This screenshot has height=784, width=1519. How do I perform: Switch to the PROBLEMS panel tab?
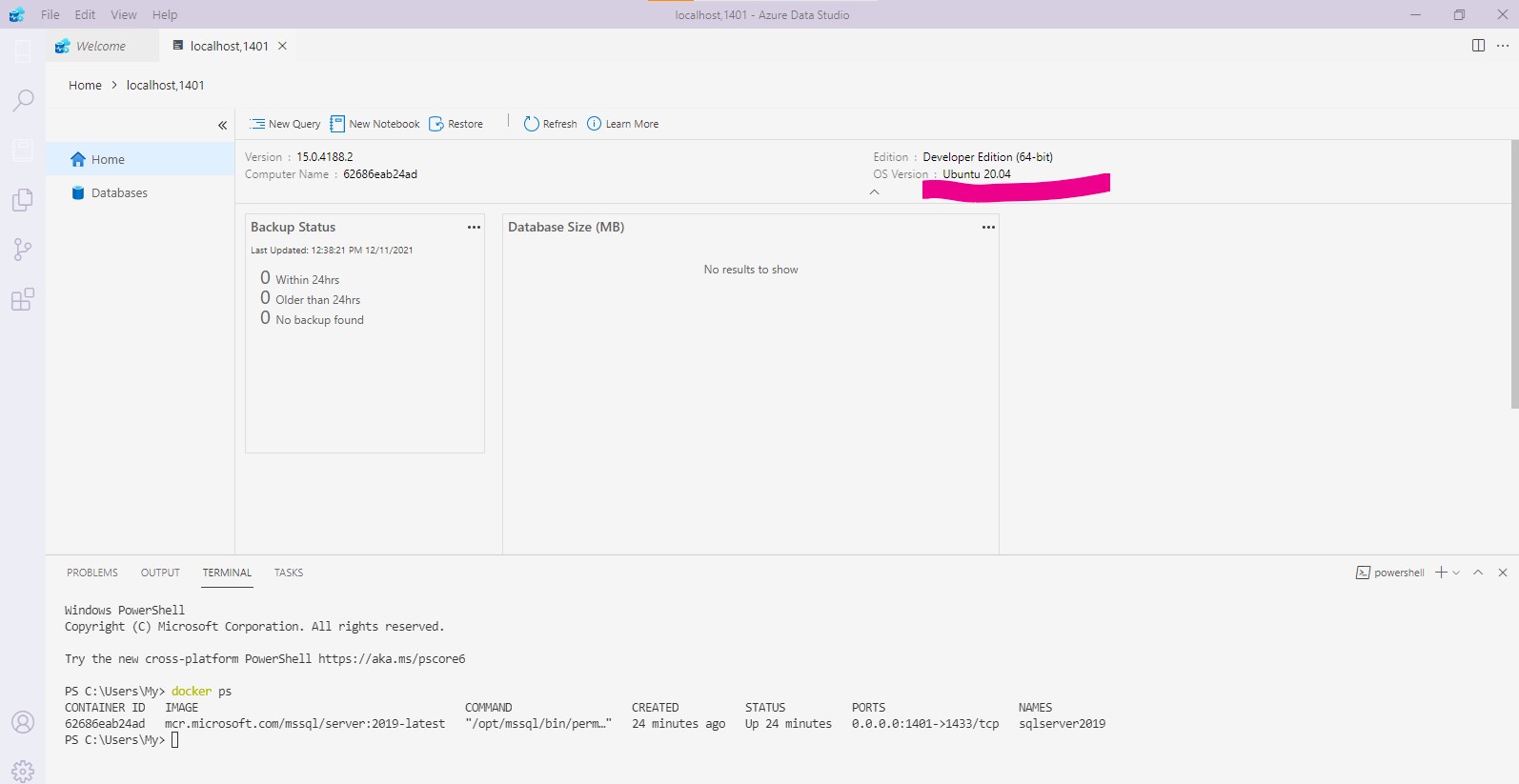pos(92,573)
